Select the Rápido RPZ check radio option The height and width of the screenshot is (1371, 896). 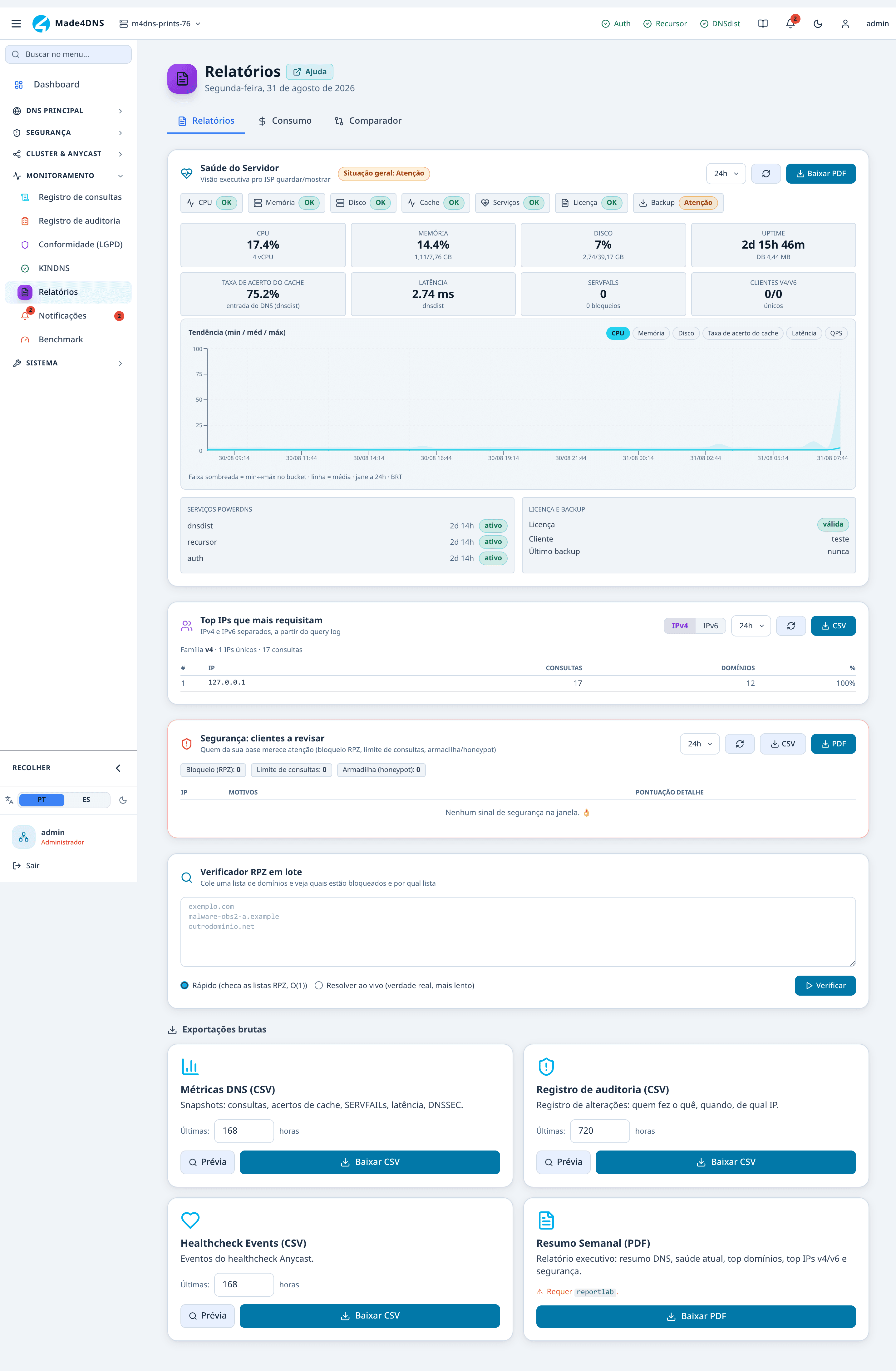coord(184,986)
